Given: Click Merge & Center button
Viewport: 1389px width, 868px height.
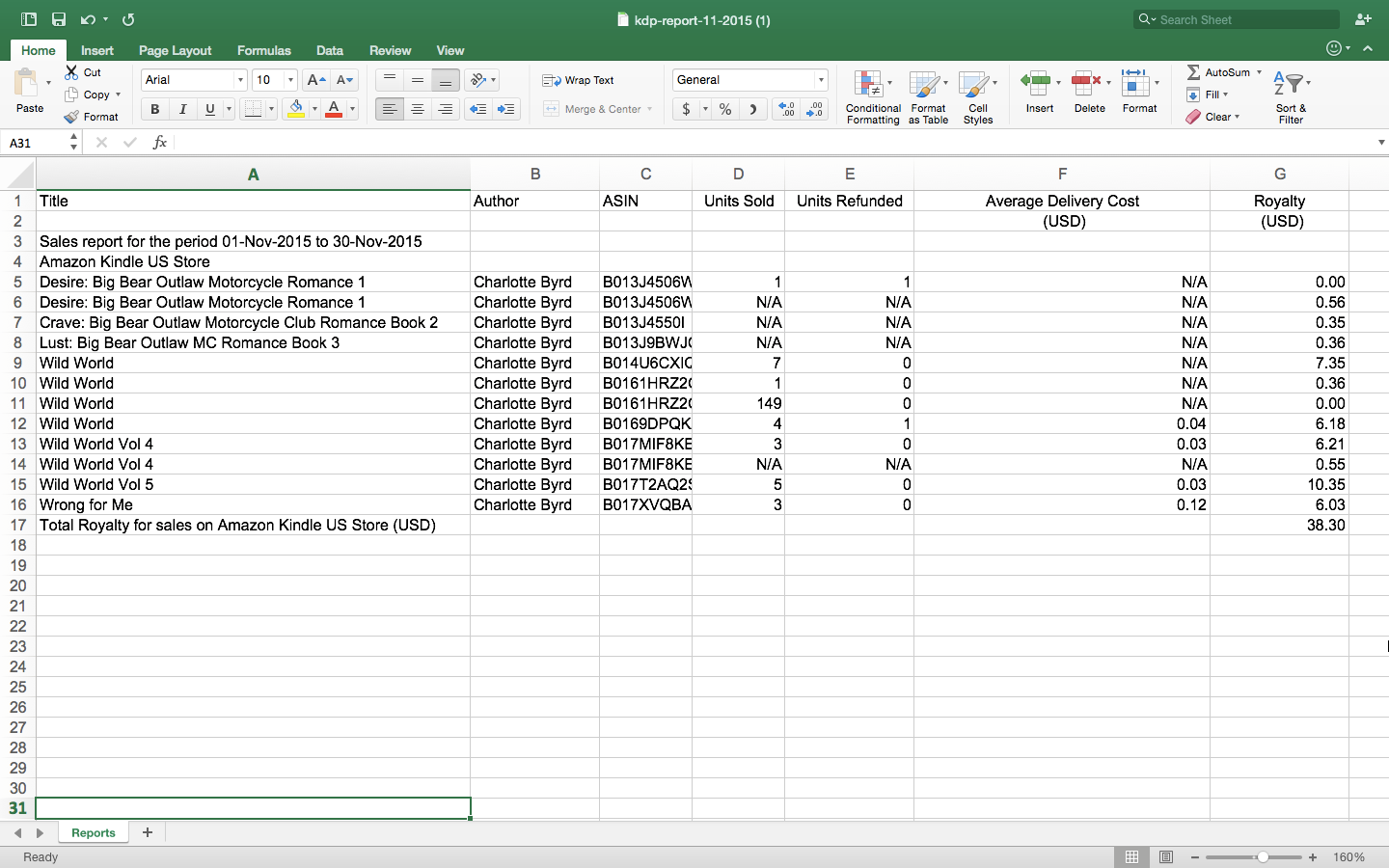Looking at the screenshot, I should click(592, 109).
